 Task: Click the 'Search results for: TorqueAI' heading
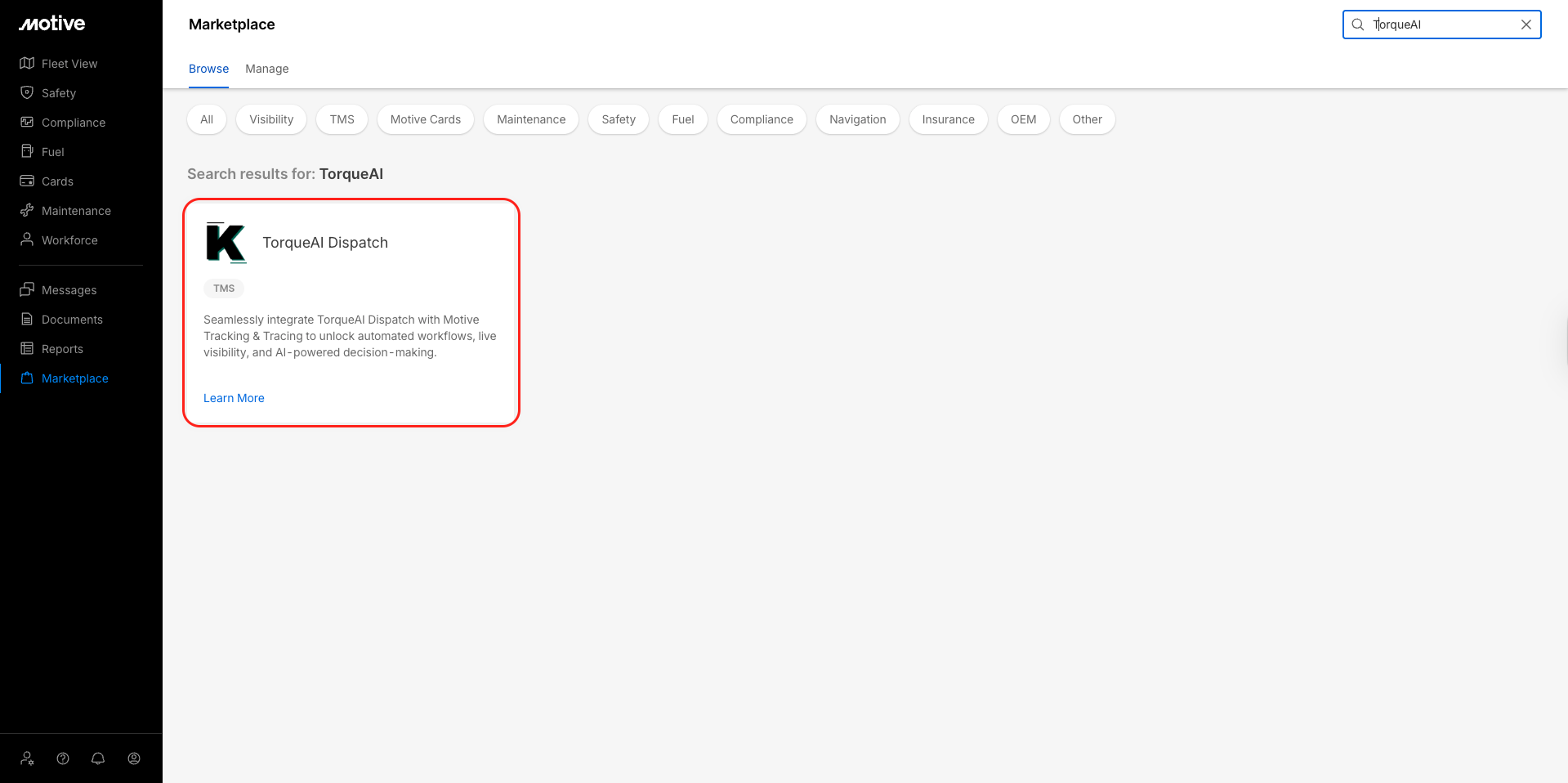coord(285,174)
